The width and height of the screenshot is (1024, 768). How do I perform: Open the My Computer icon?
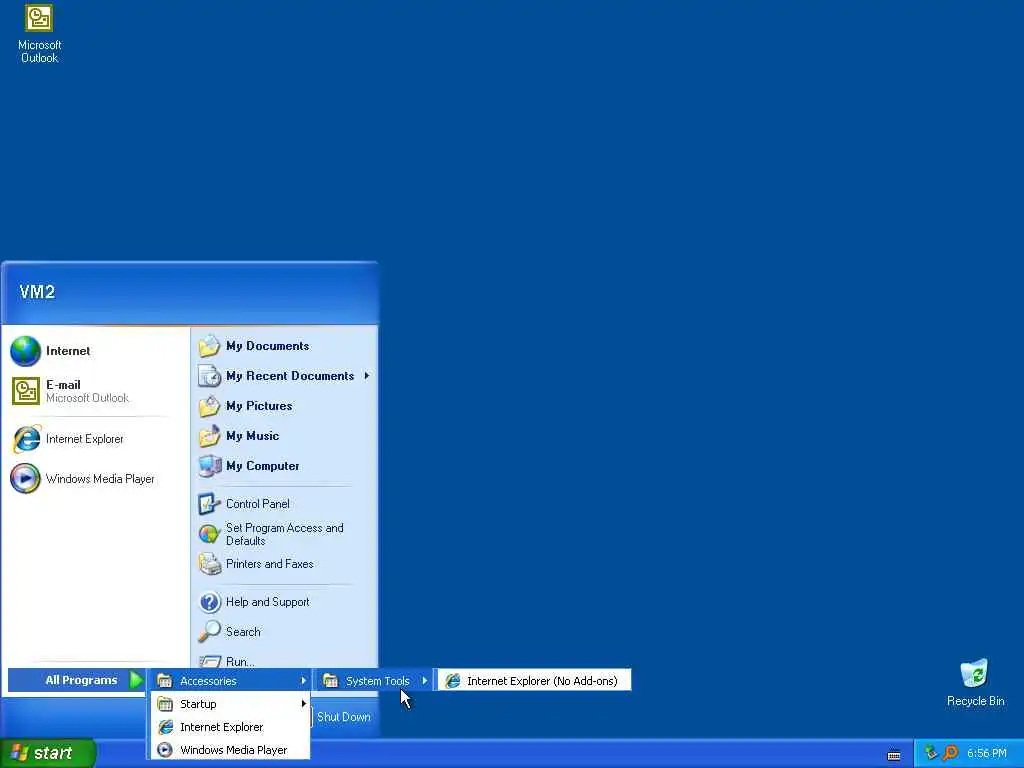tap(209, 466)
